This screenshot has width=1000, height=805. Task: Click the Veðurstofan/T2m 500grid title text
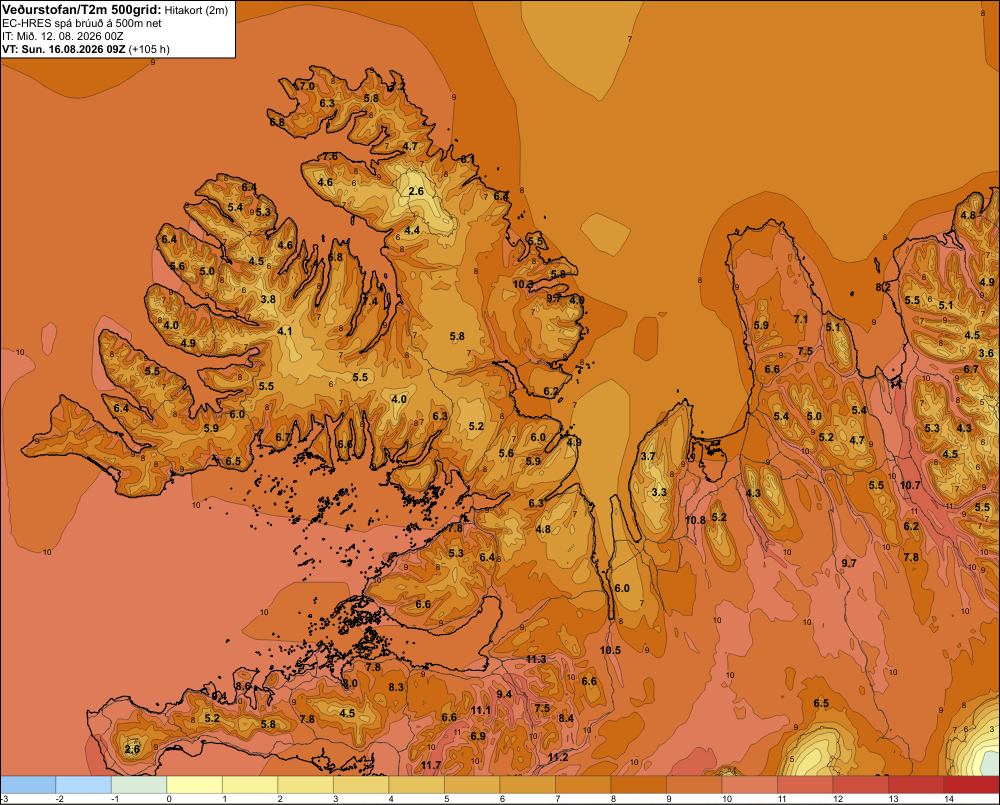point(82,10)
